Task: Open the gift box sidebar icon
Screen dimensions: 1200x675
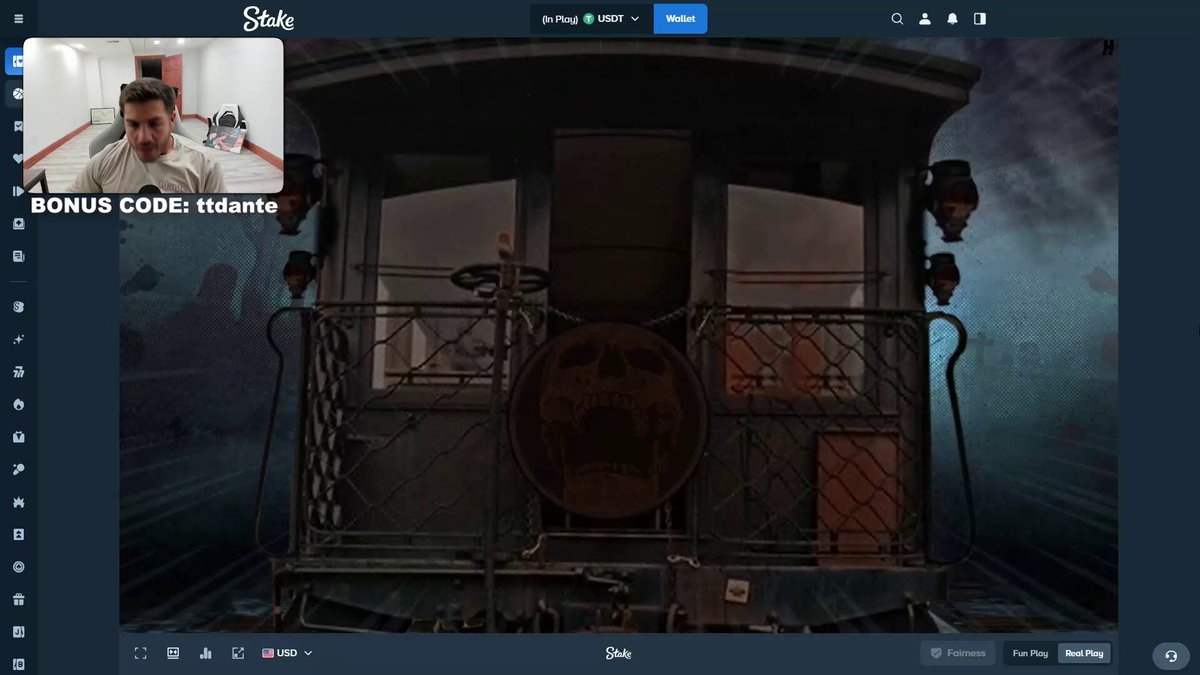Action: [x=18, y=600]
